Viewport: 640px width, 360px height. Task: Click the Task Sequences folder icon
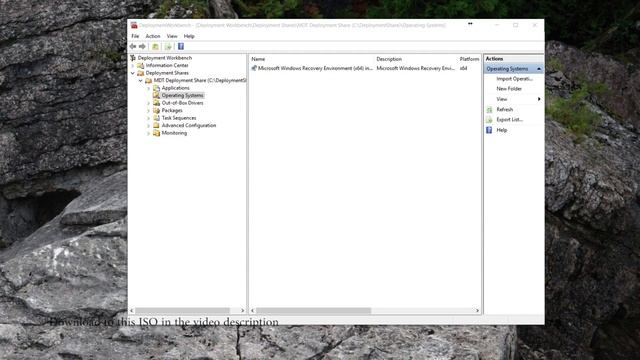(156, 118)
